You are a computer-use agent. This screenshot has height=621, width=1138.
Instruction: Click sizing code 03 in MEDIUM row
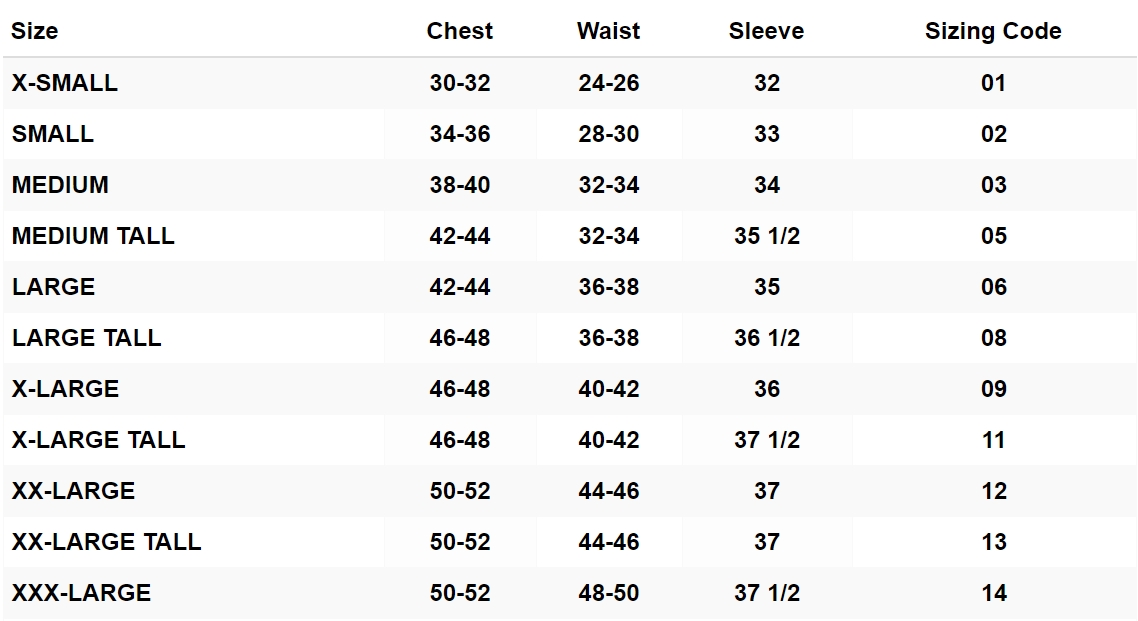point(993,185)
